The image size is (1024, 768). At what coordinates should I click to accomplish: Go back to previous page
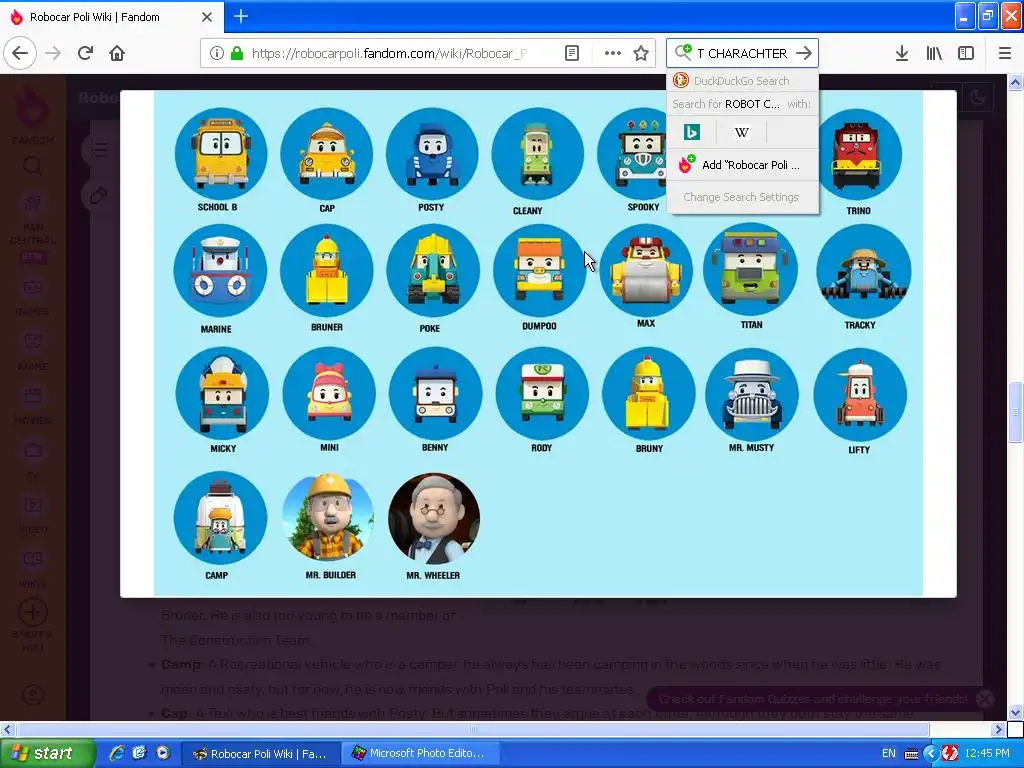[x=20, y=53]
